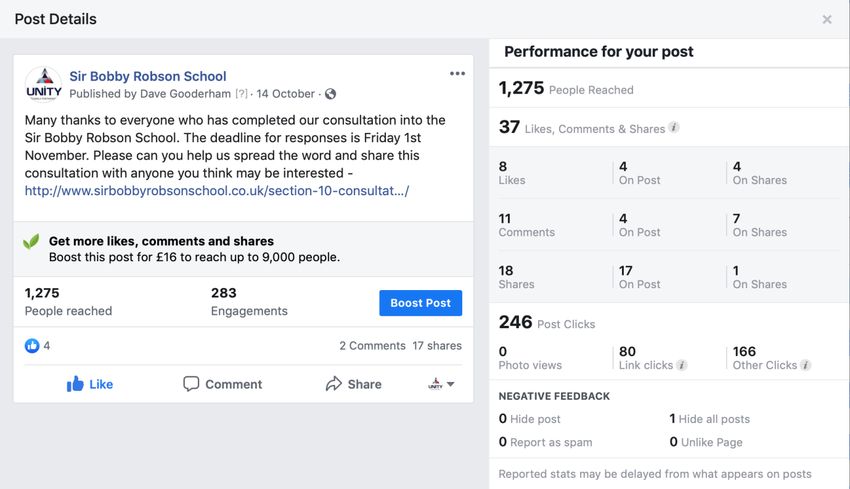Screen dimensions: 850x489
Task: Click the Unity school logo avatar
Action: coord(44,85)
